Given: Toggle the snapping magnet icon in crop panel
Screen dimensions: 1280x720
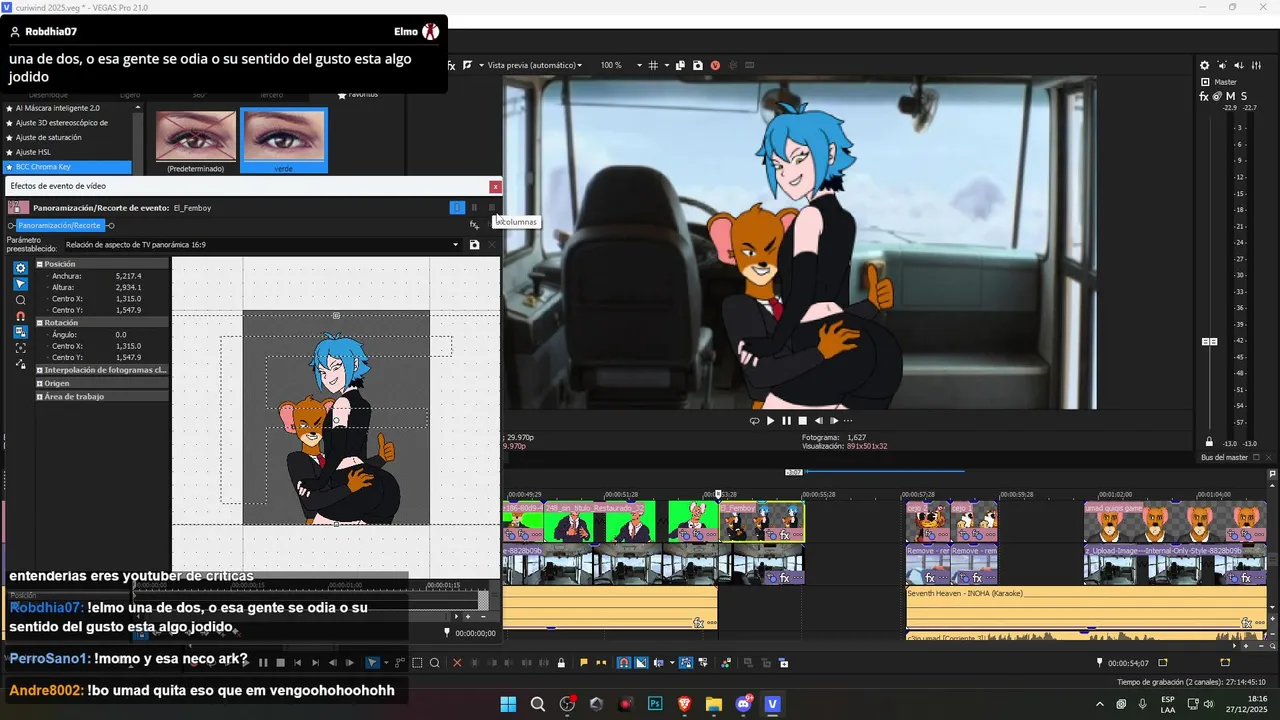Looking at the screenshot, I should (20, 316).
